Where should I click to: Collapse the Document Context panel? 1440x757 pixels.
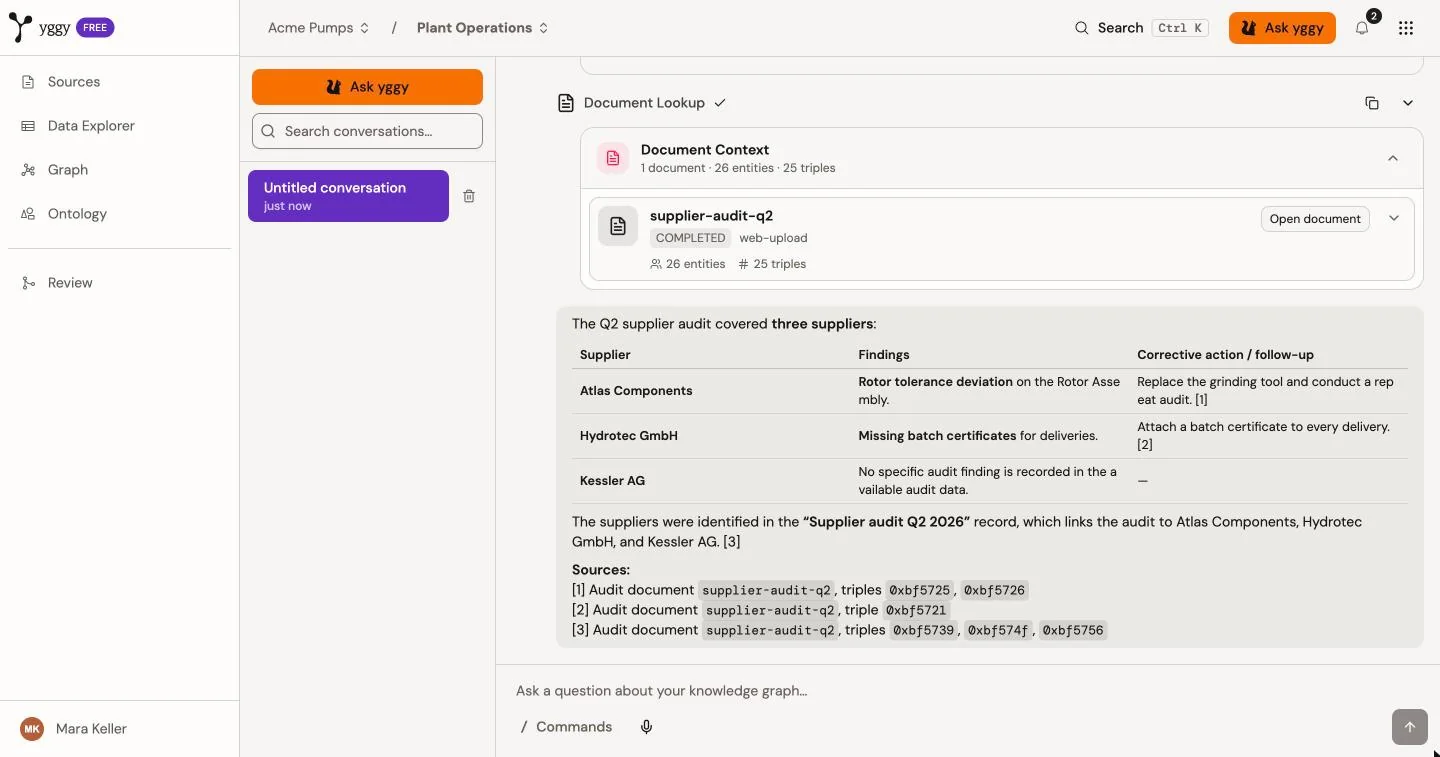[x=1393, y=158]
